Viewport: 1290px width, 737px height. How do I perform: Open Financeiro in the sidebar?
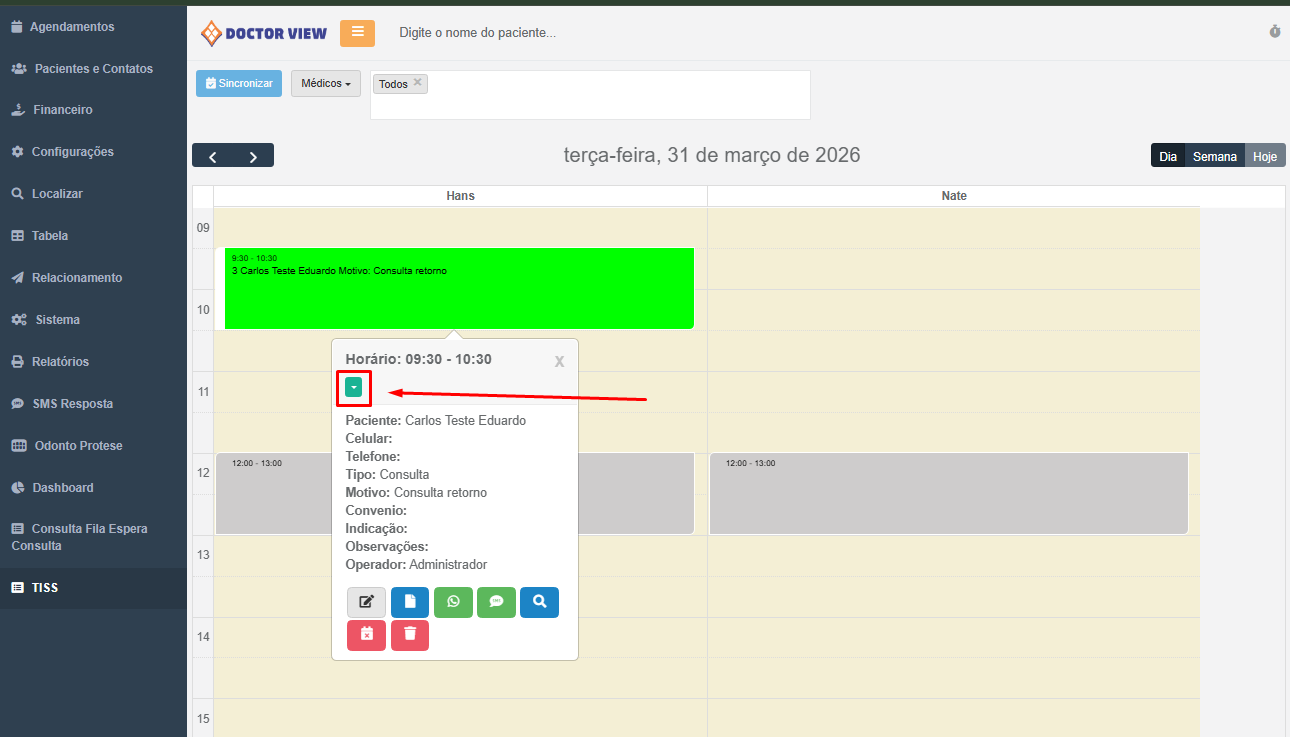point(62,110)
